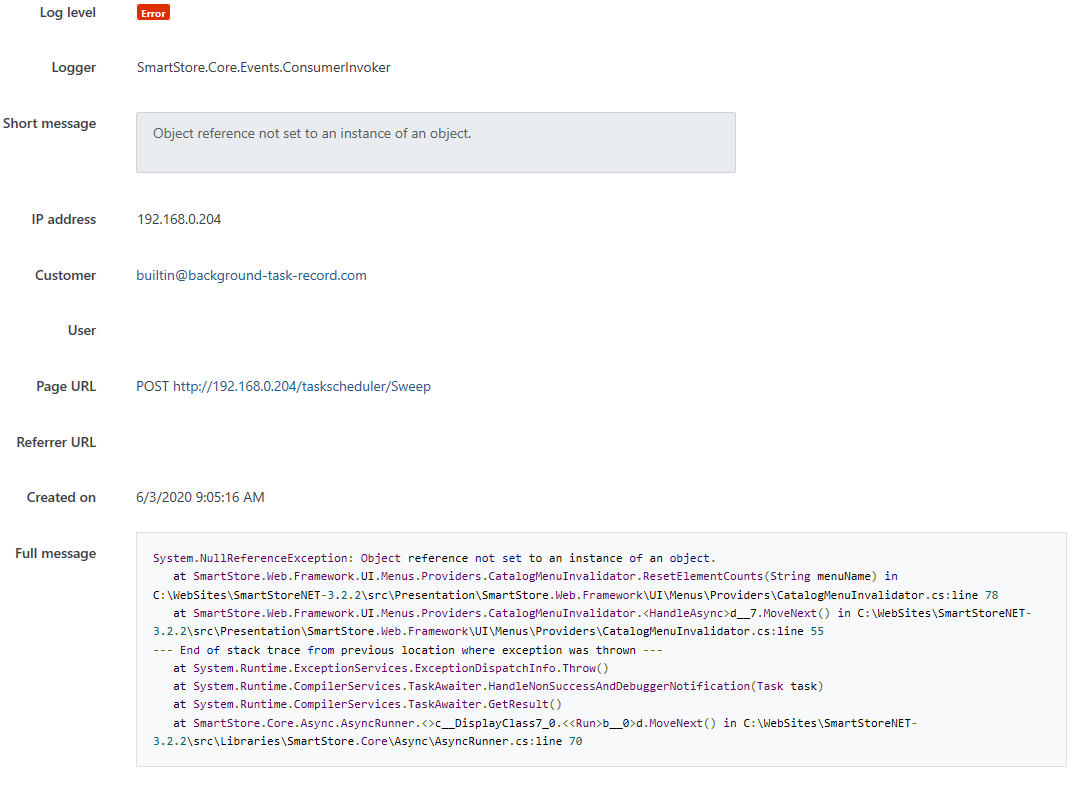Click inside the Short message text box
Viewport: 1076px width, 790px height.
(435, 142)
